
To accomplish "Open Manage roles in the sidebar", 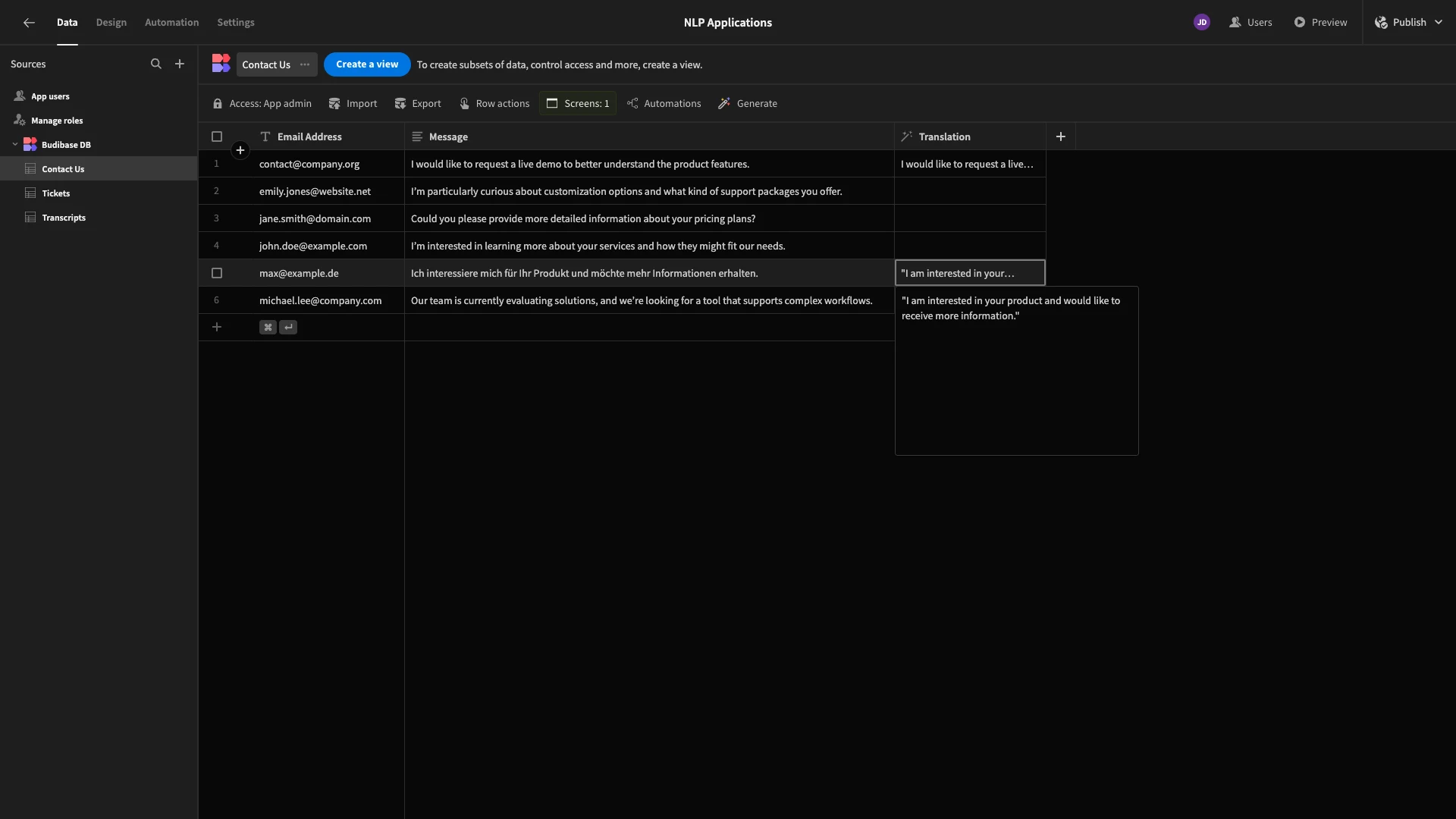I will pos(57,121).
